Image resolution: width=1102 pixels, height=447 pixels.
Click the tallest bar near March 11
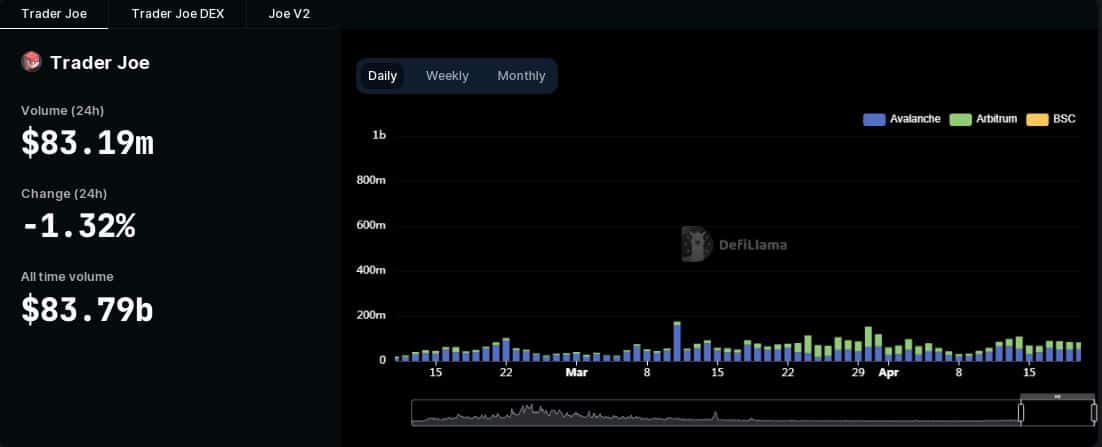(x=677, y=342)
